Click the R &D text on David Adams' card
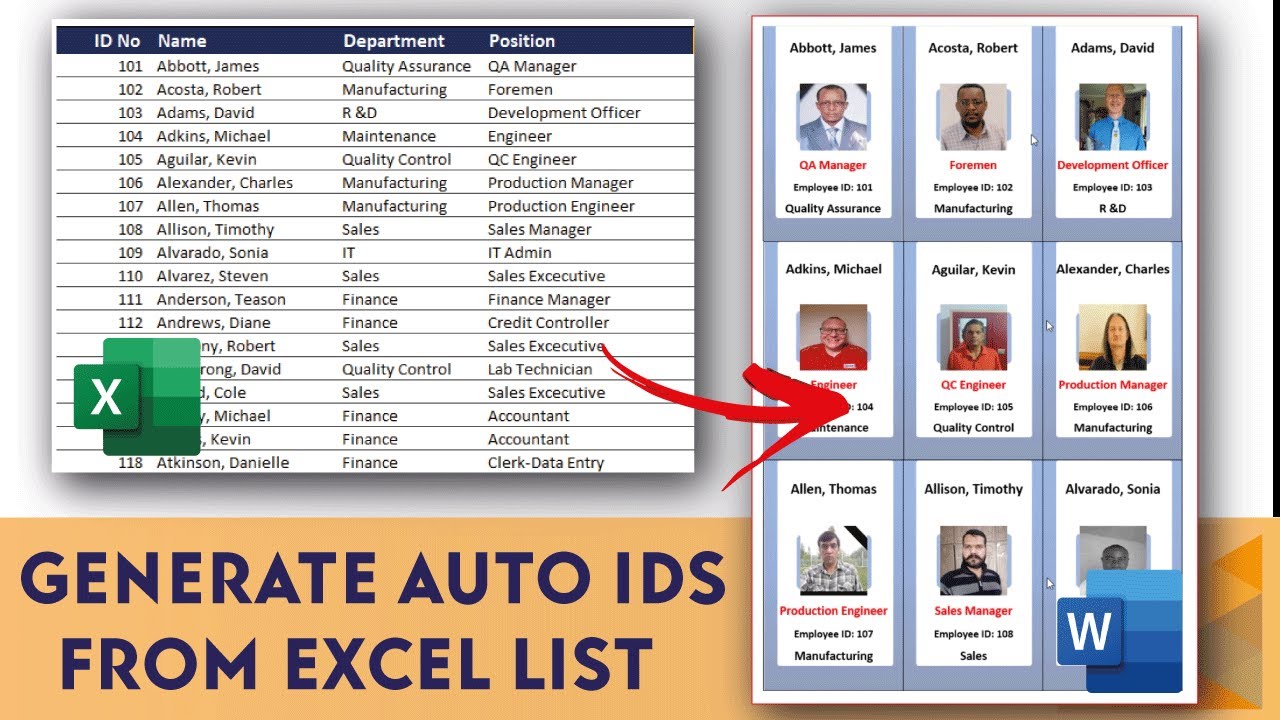Screen dimensions: 1280x720 coord(1113,209)
